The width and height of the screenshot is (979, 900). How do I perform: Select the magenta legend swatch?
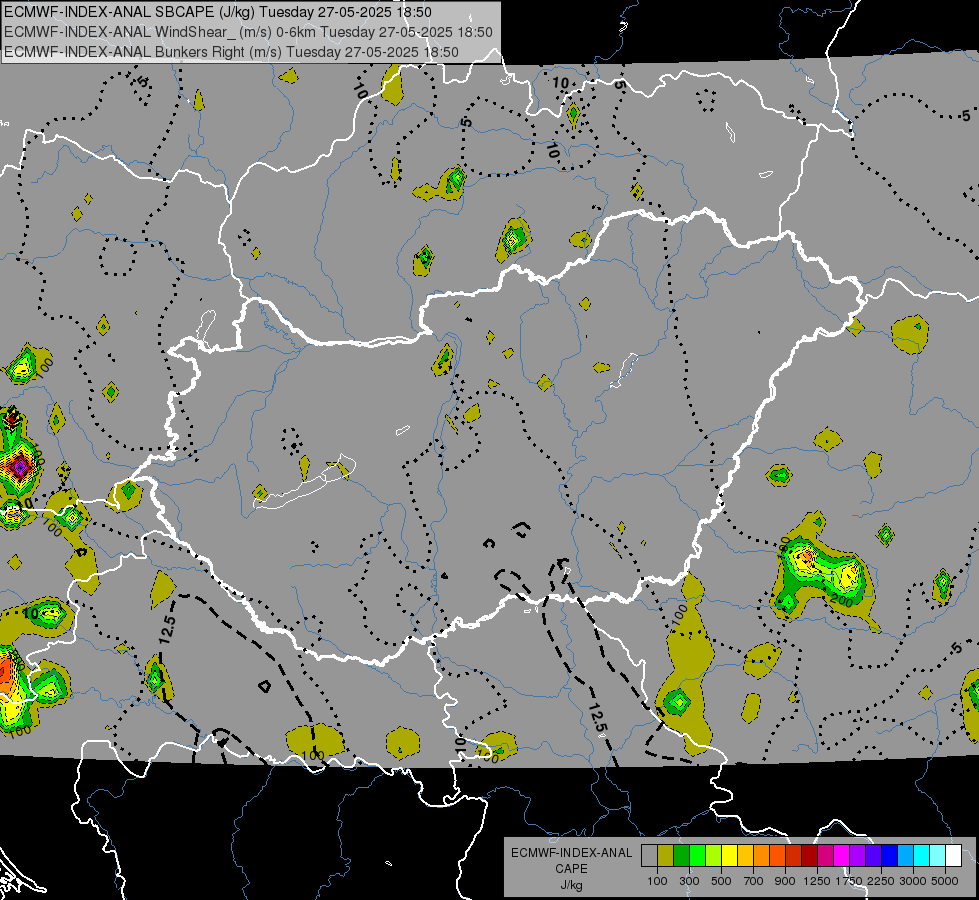coord(842,856)
